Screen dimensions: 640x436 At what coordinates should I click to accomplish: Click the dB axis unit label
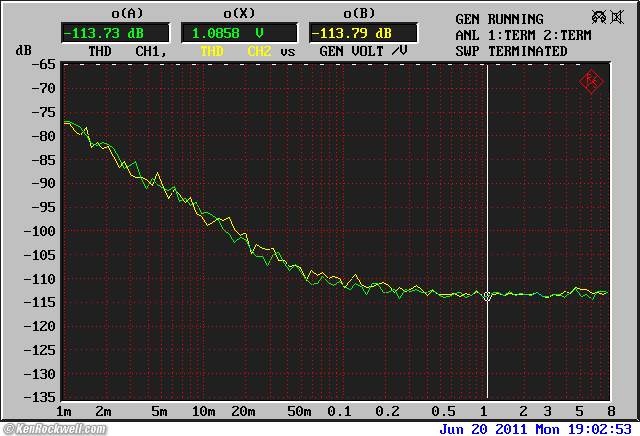tap(23, 51)
